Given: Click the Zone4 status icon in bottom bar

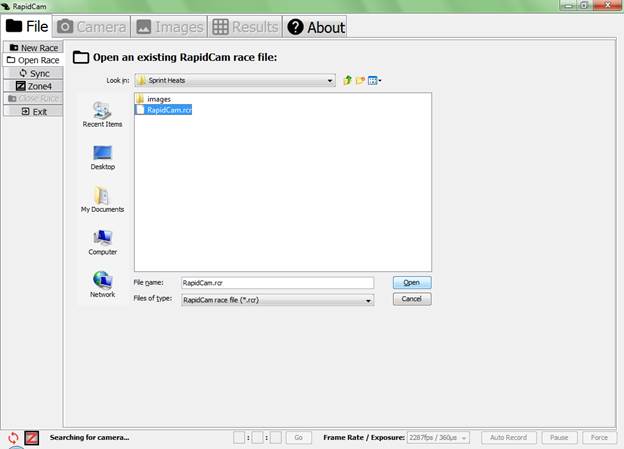Looking at the screenshot, I should click(31, 437).
